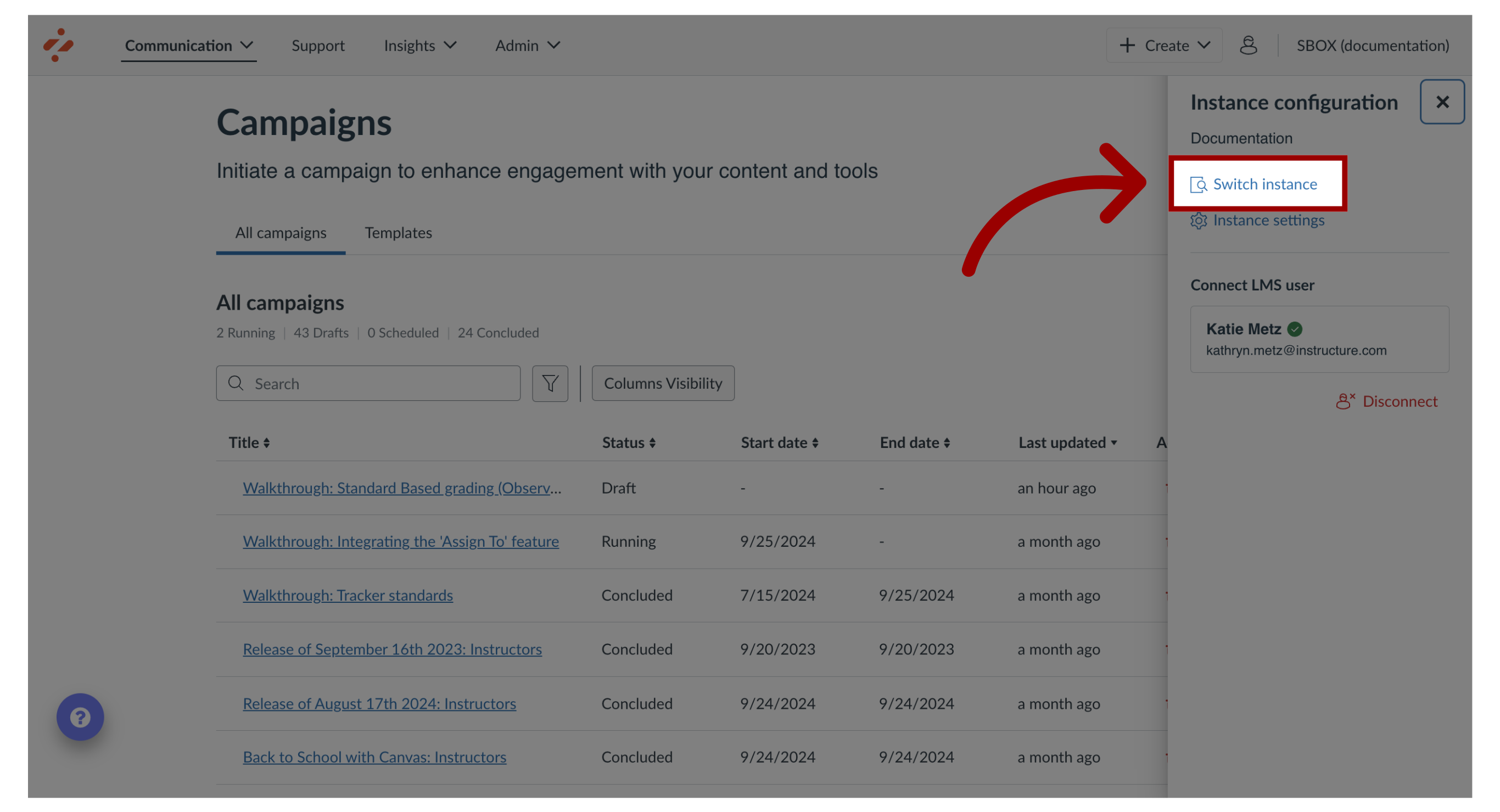This screenshot has width=1500, height=812.
Task: Open Walkthrough: Integrating the 'Assign To' feature
Action: (x=401, y=541)
